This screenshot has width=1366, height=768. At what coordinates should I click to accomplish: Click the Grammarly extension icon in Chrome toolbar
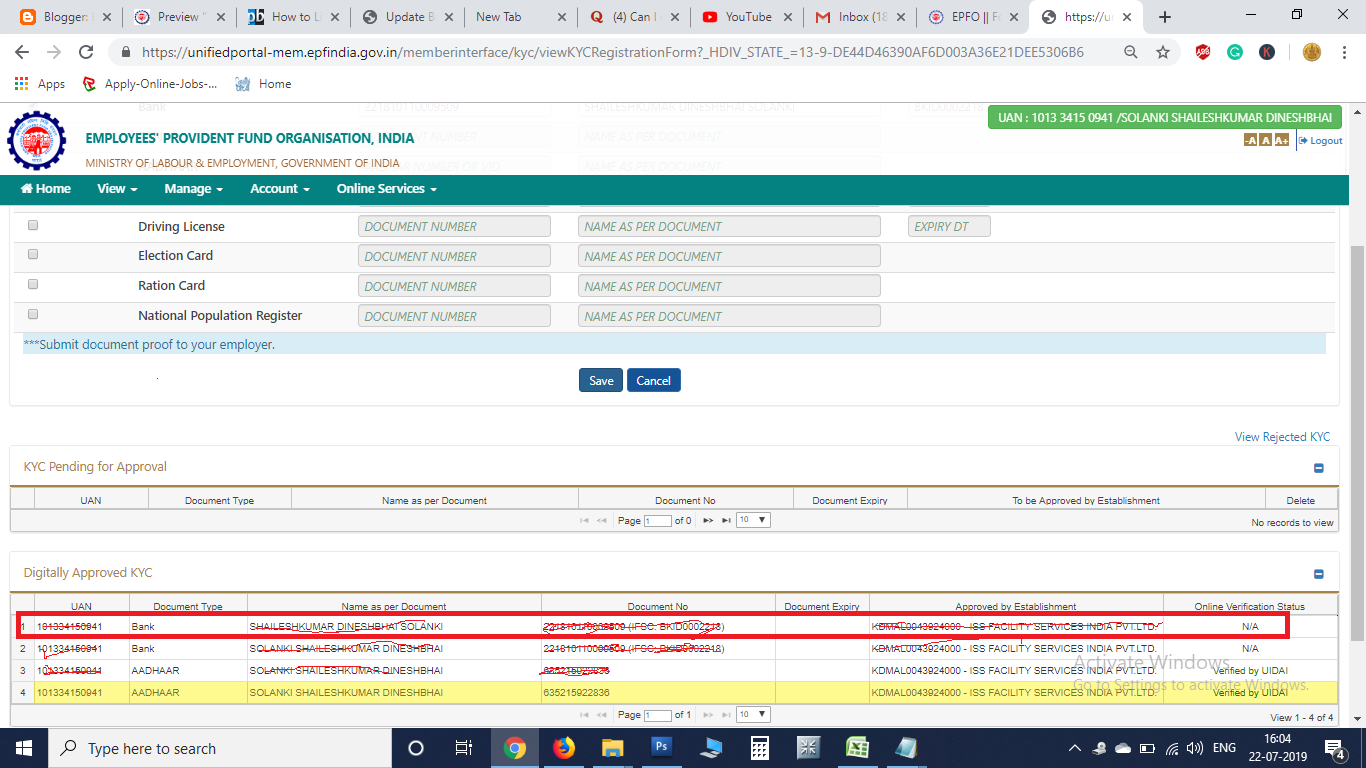tap(1234, 51)
